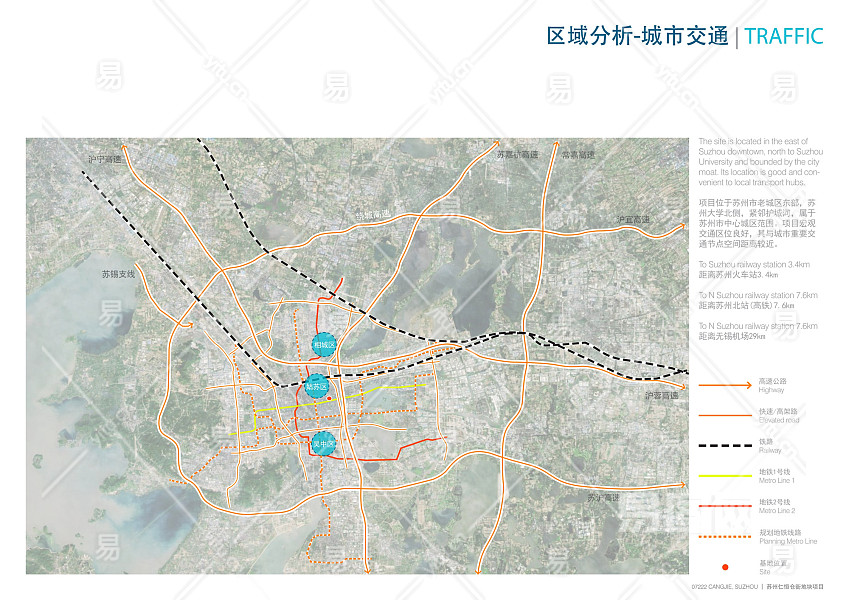Click the 沪宁高速 map label
Image resolution: width=849 pixels, height=600 pixels.
tap(105, 159)
